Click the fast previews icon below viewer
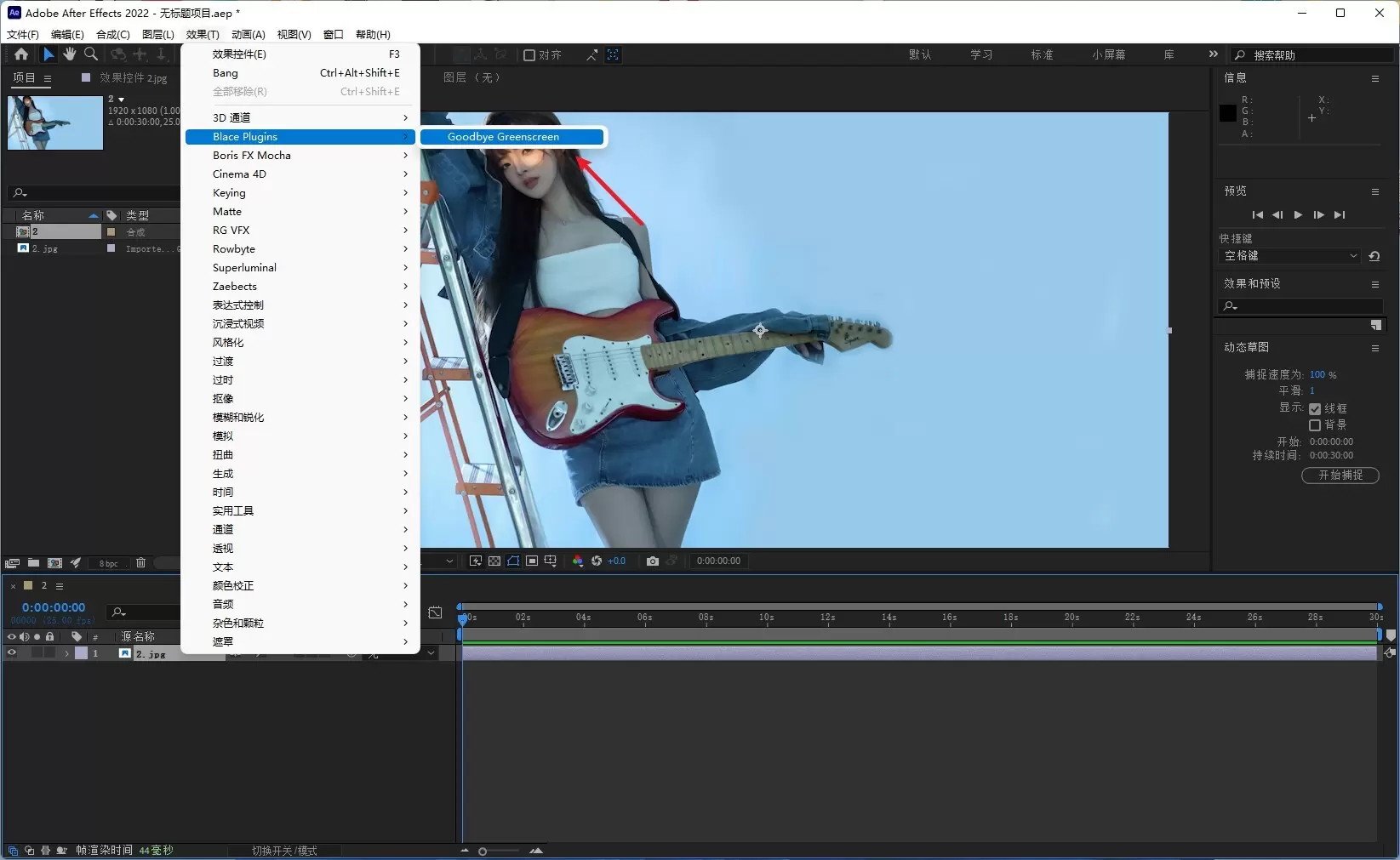The image size is (1400, 860). coord(476,561)
